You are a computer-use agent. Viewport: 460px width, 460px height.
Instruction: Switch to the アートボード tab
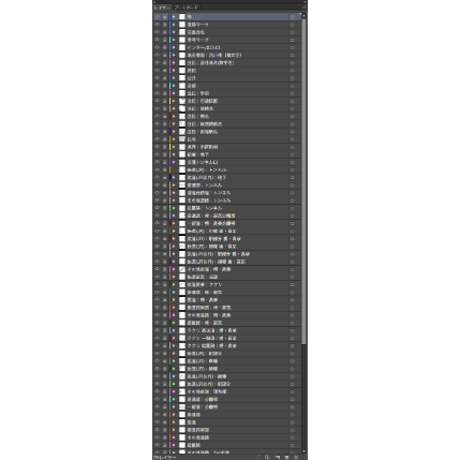coord(186,7)
